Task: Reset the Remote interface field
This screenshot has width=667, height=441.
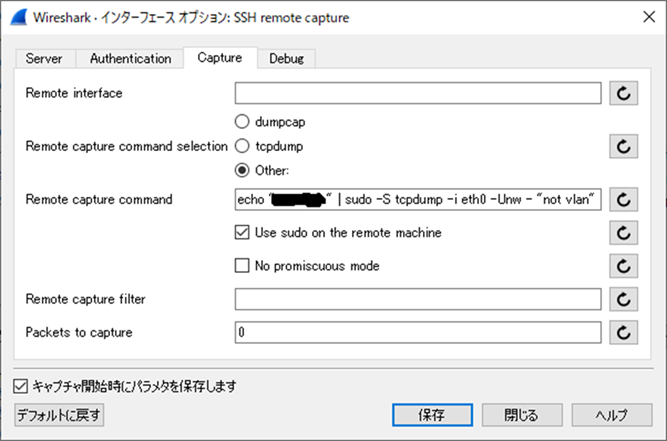Action: coord(623,93)
